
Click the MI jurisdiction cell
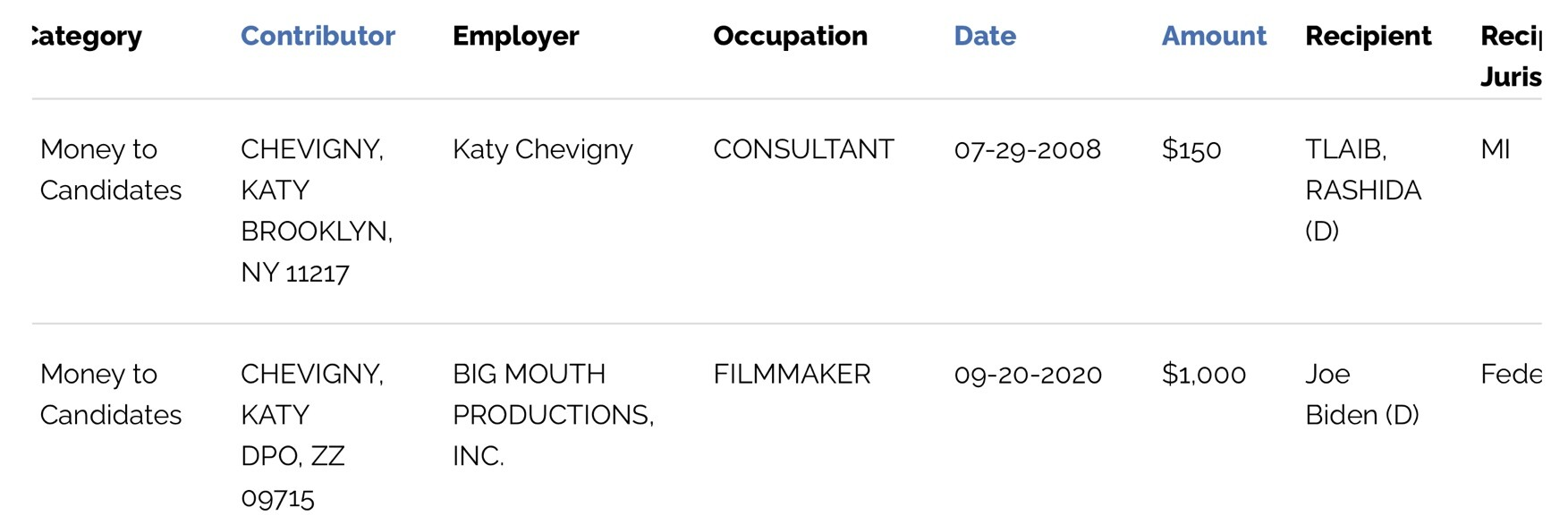coord(1495,149)
